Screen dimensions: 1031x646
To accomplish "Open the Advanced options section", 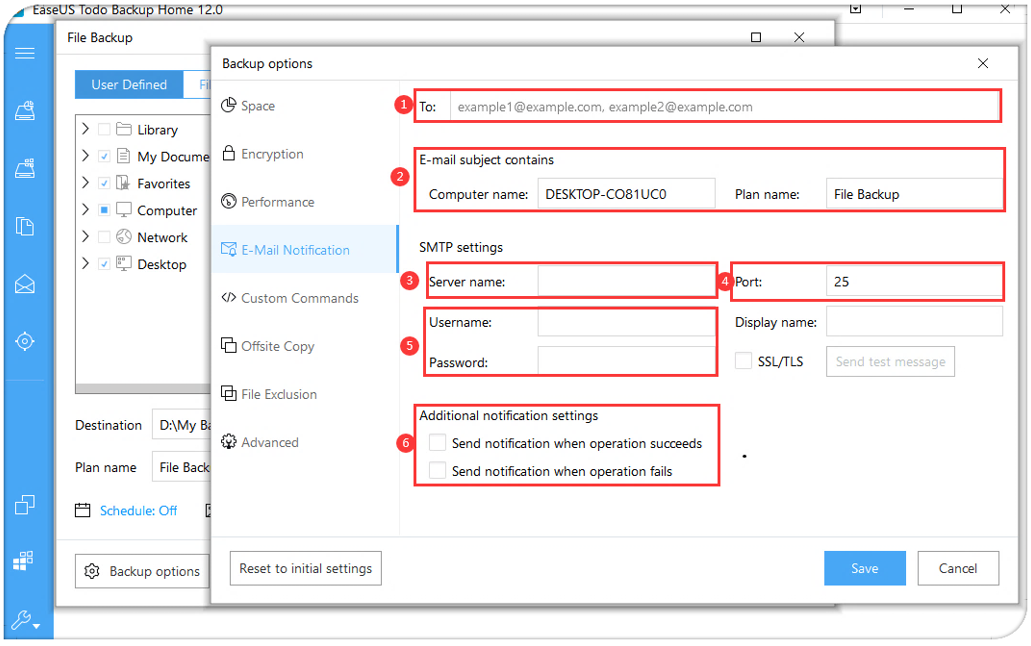I will (305, 441).
